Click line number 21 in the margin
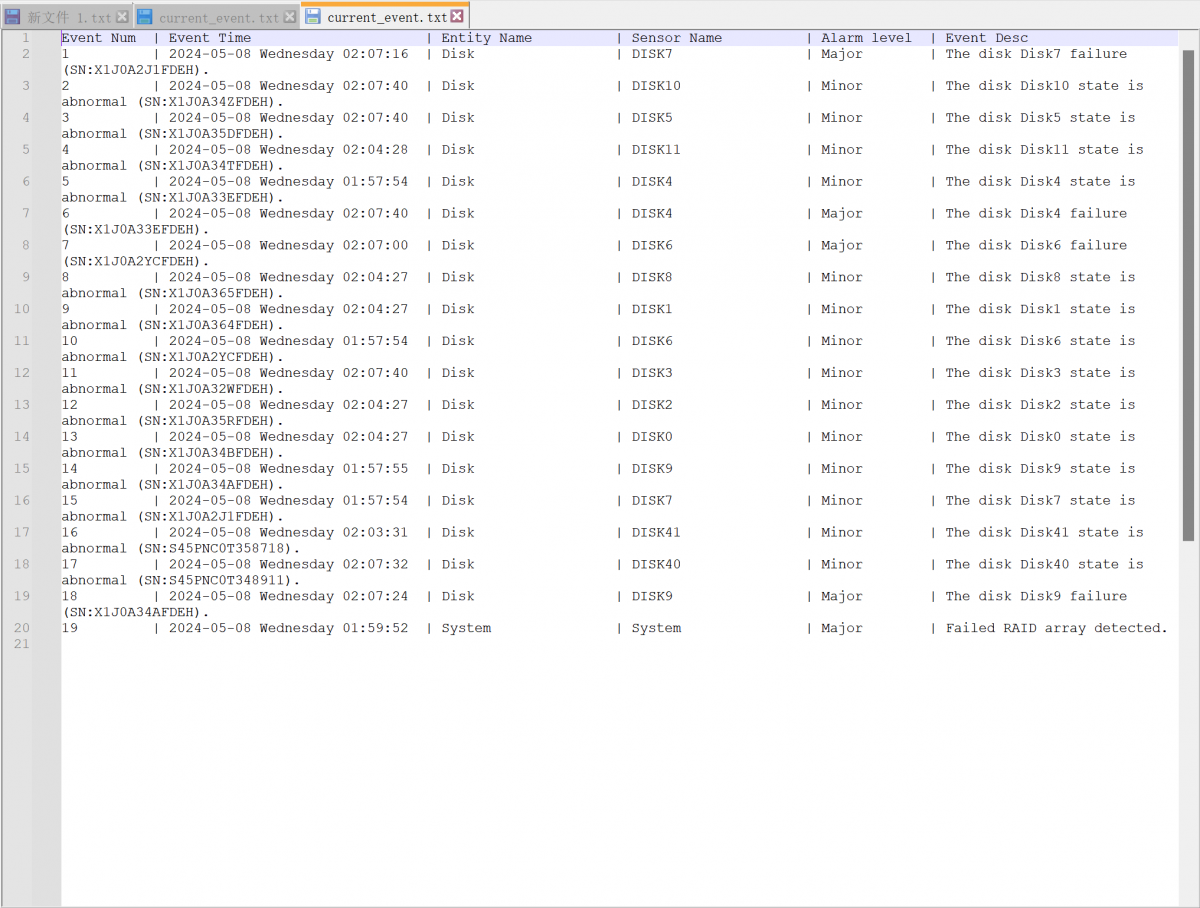The height and width of the screenshot is (908, 1200). point(22,644)
